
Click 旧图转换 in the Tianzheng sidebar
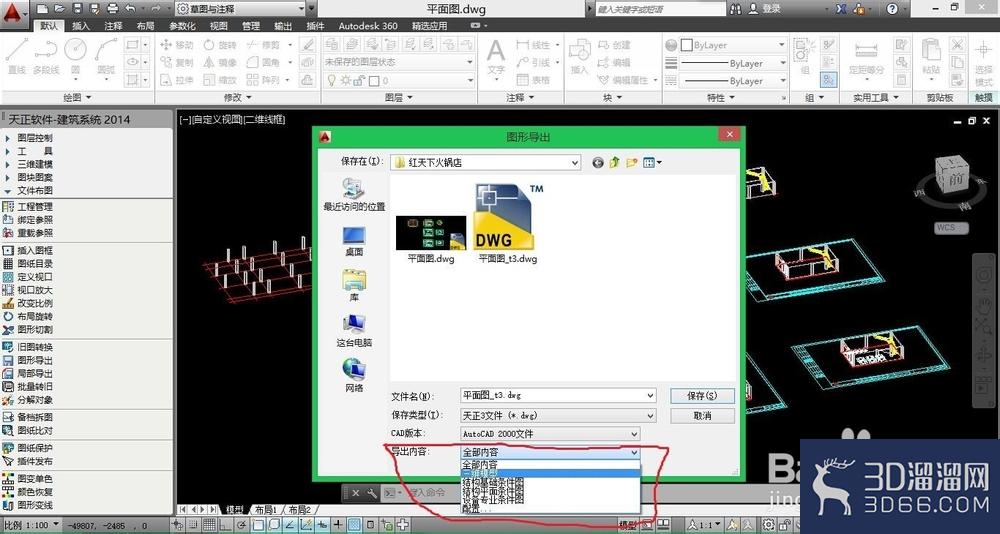[28, 347]
